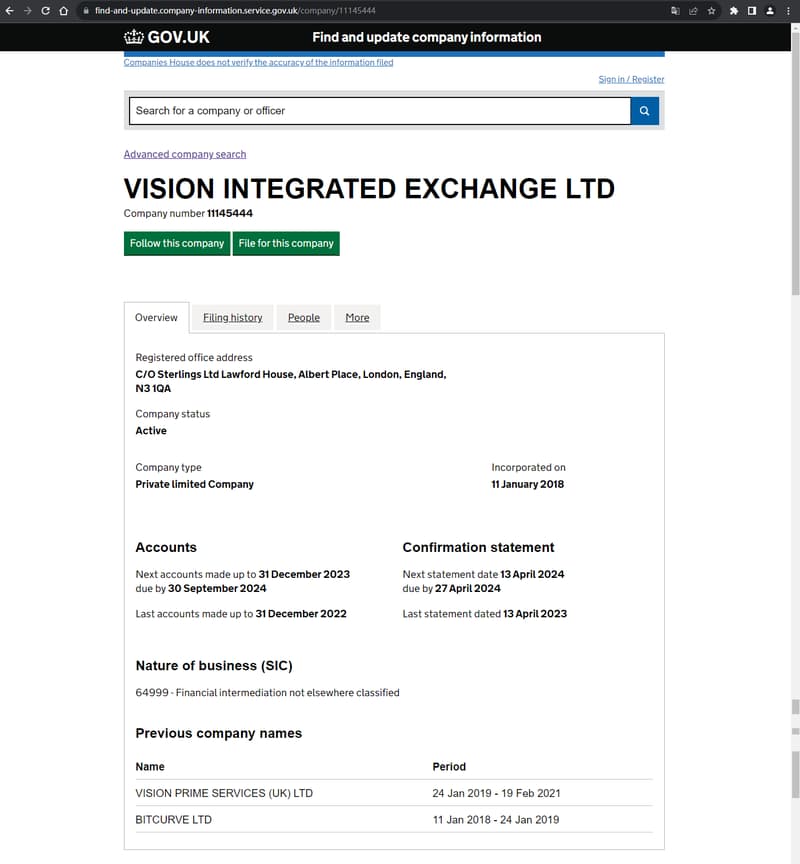Open the three-dot browser menu
This screenshot has width=800, height=864.
pos(788,10)
